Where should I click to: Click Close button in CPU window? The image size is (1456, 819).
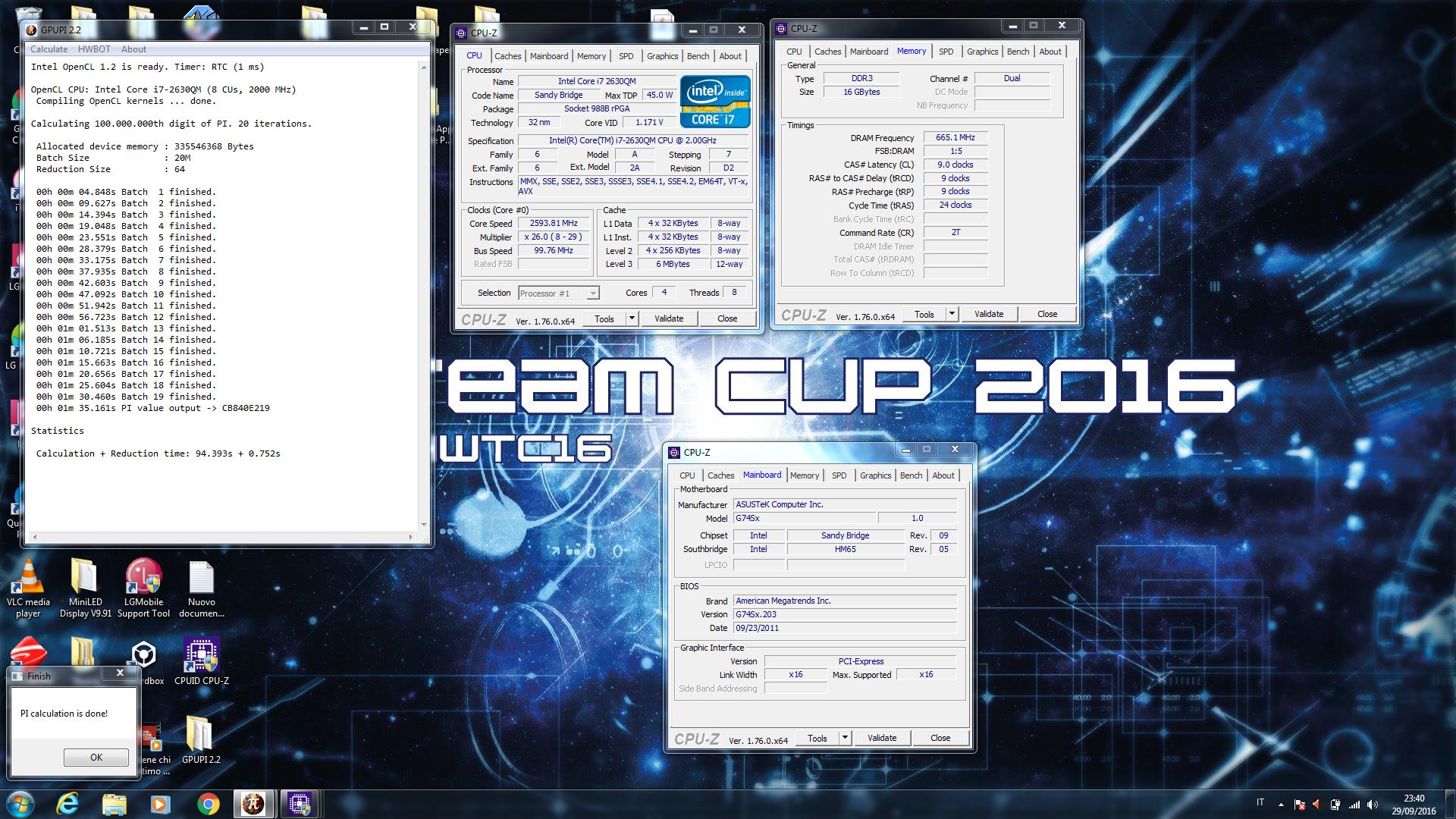click(x=727, y=318)
